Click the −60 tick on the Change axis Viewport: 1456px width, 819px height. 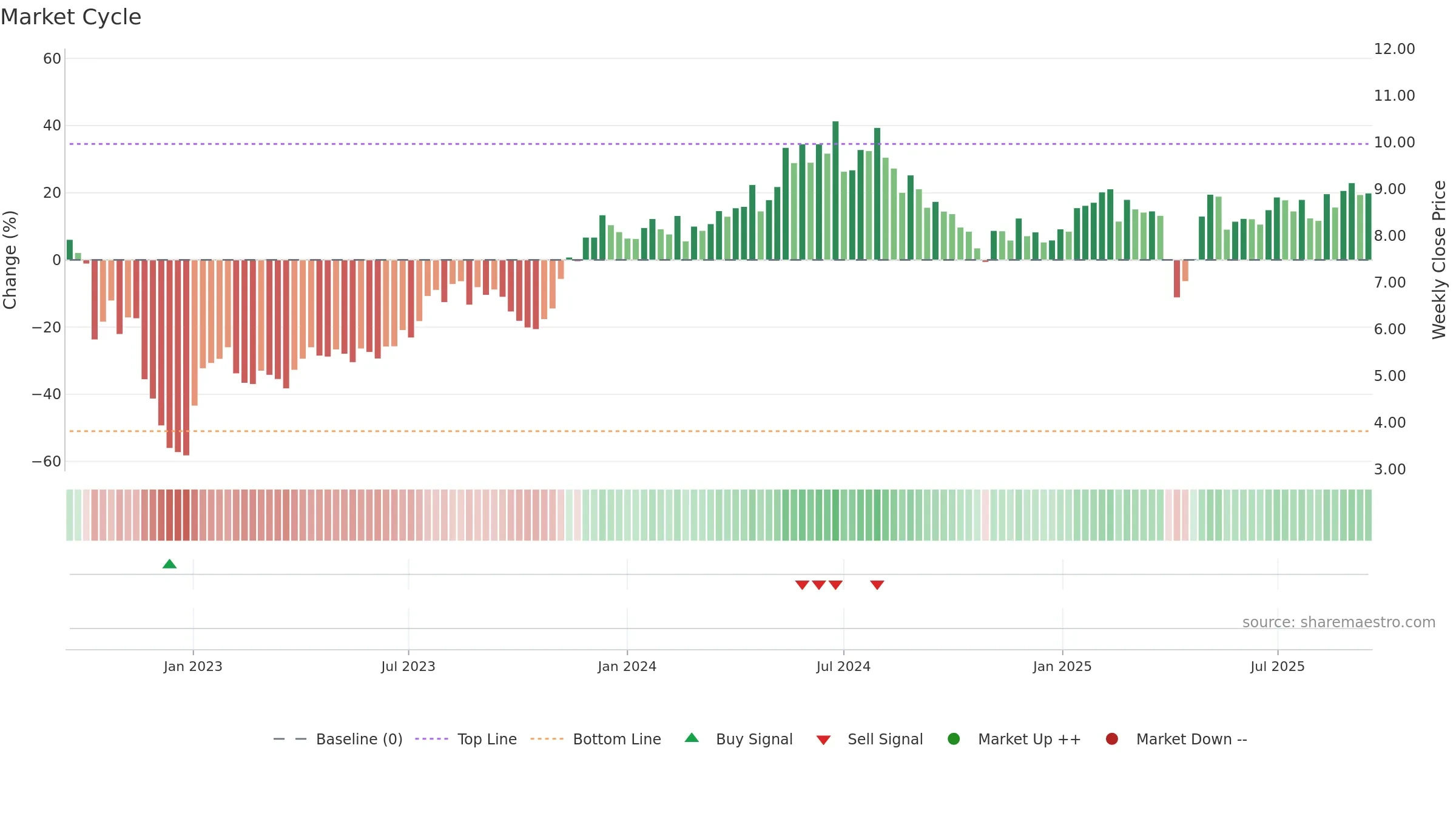pos(47,462)
